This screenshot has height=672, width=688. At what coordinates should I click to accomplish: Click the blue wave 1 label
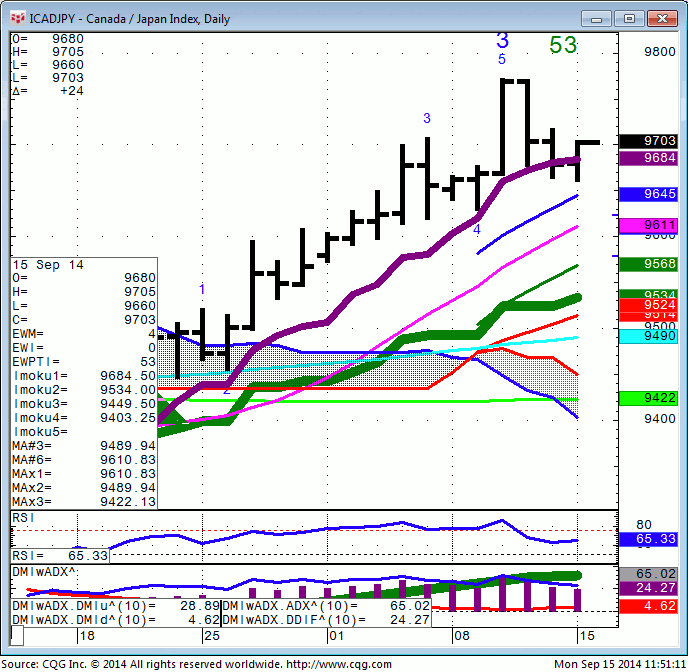(202, 289)
